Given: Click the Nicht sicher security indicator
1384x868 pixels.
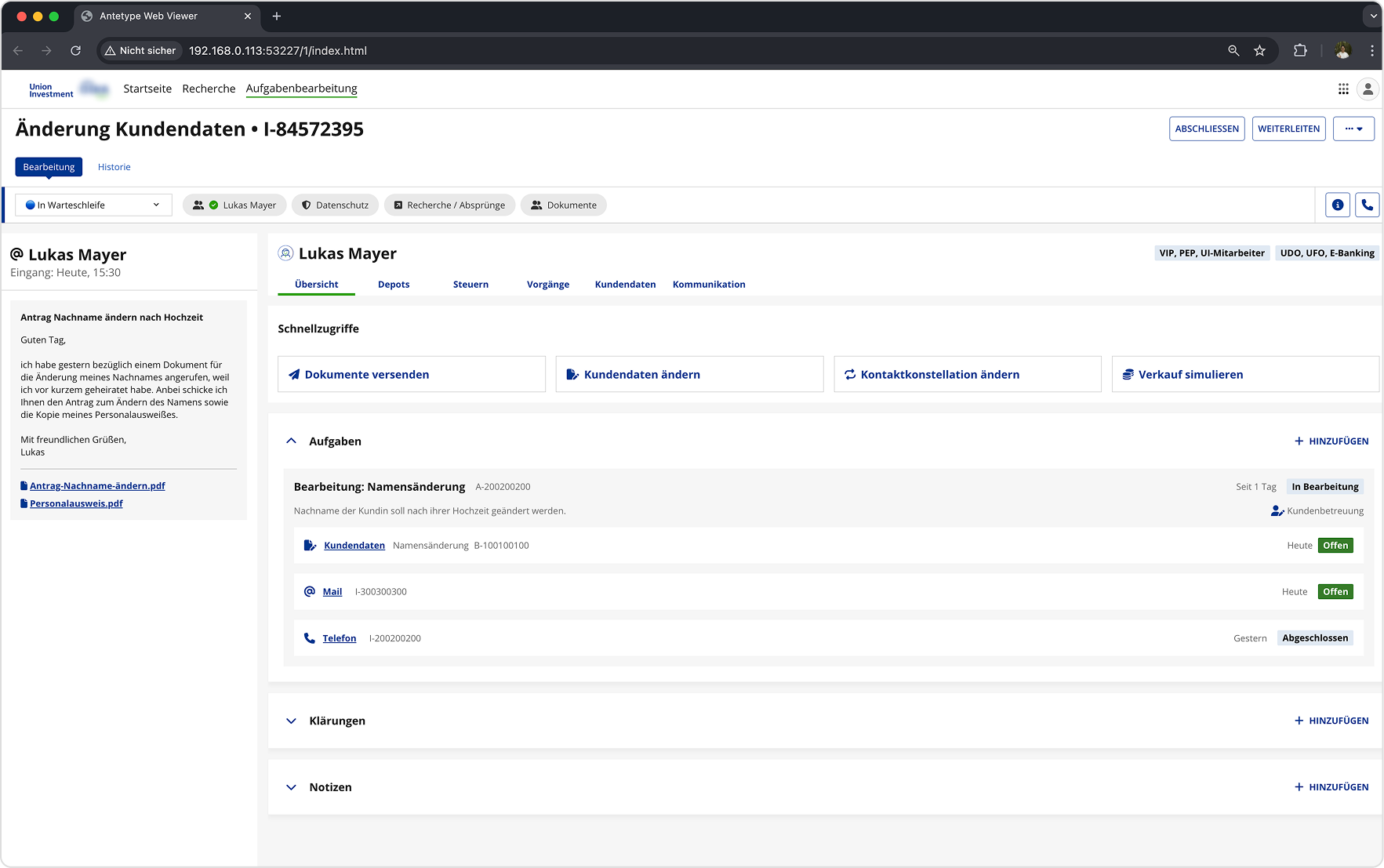Looking at the screenshot, I should click(x=140, y=51).
